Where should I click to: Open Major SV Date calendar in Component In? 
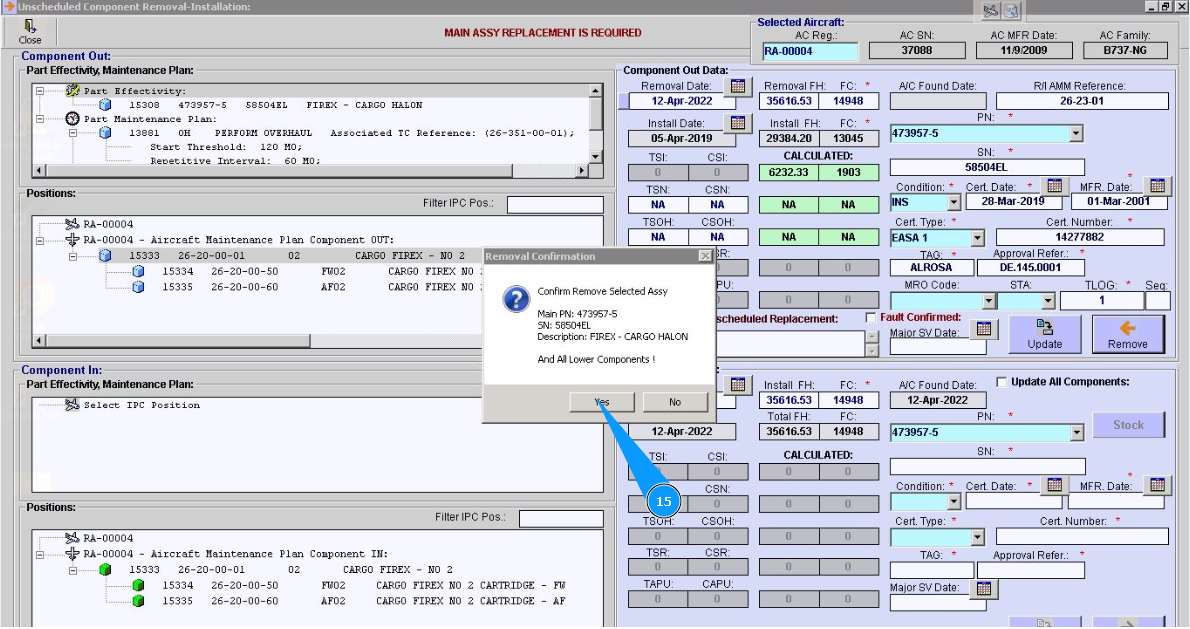click(x=983, y=588)
